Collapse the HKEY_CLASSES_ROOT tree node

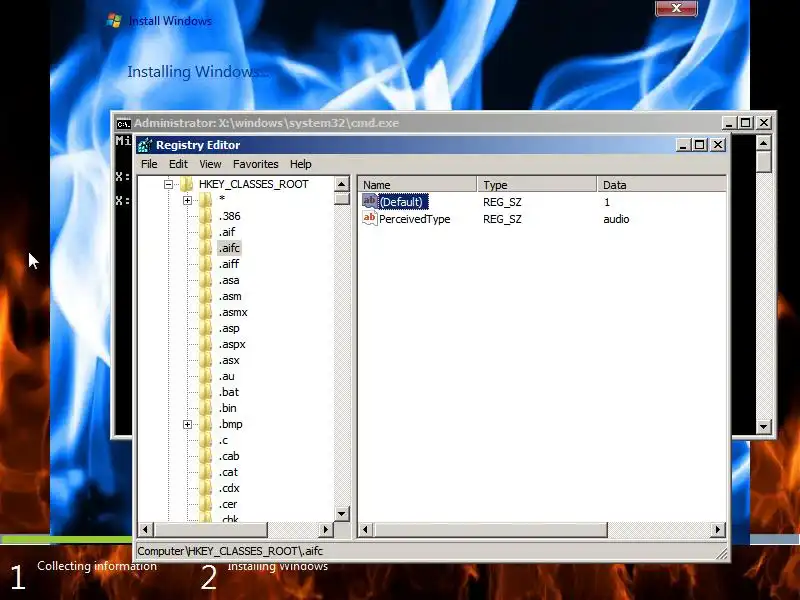point(168,184)
